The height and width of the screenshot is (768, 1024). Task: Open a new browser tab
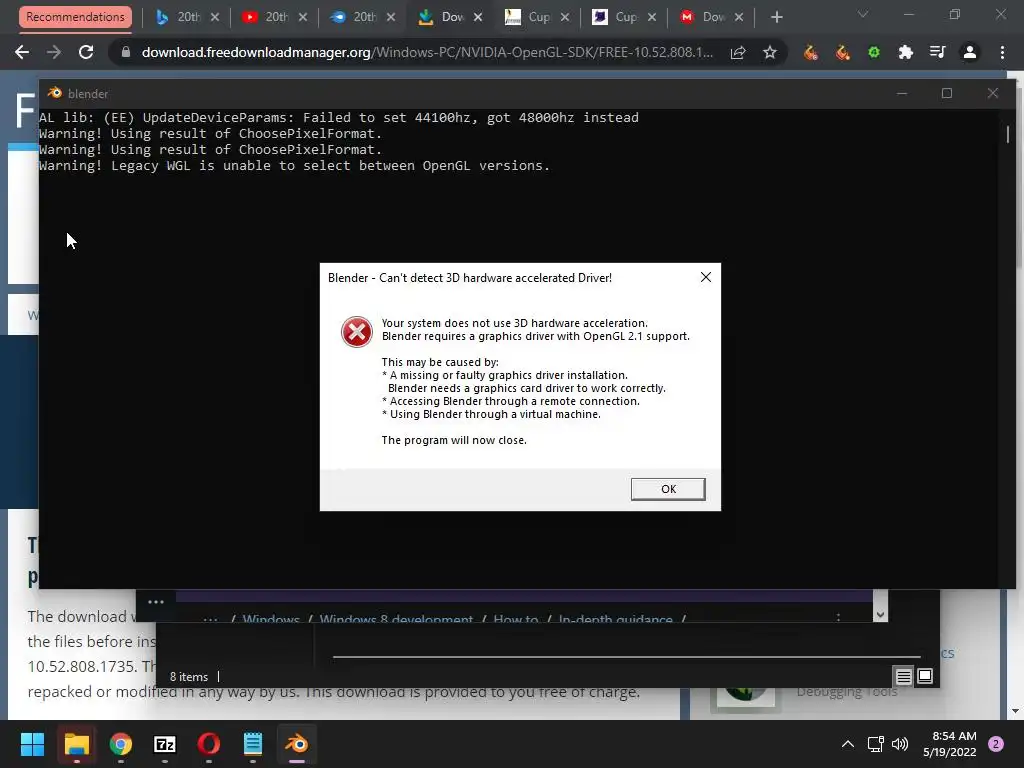coord(776,17)
